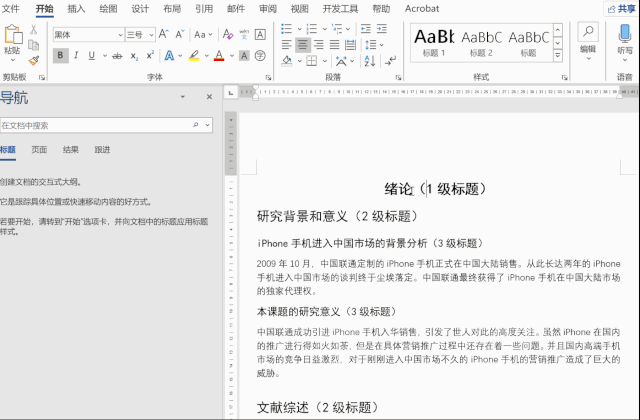Switch to the 审阅 ribbon tab
Screen dimensions: 640x420
click(x=268, y=9)
